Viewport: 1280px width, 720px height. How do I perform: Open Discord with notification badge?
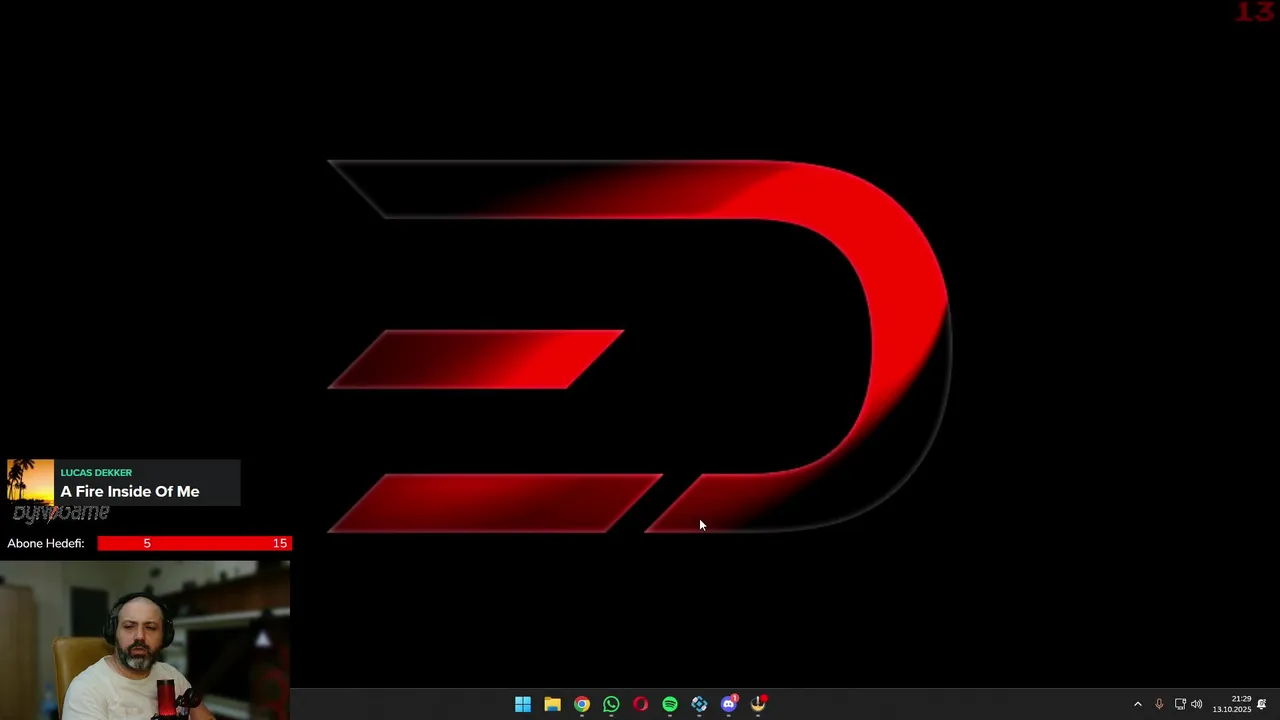[729, 704]
